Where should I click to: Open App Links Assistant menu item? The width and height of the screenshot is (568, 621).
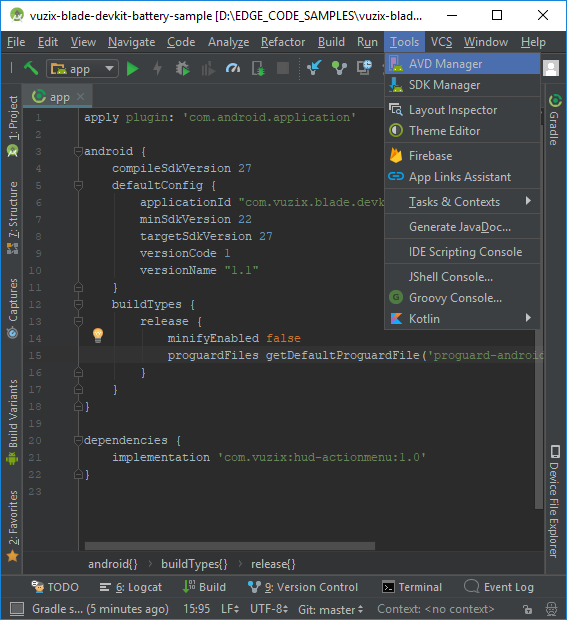coord(462,177)
